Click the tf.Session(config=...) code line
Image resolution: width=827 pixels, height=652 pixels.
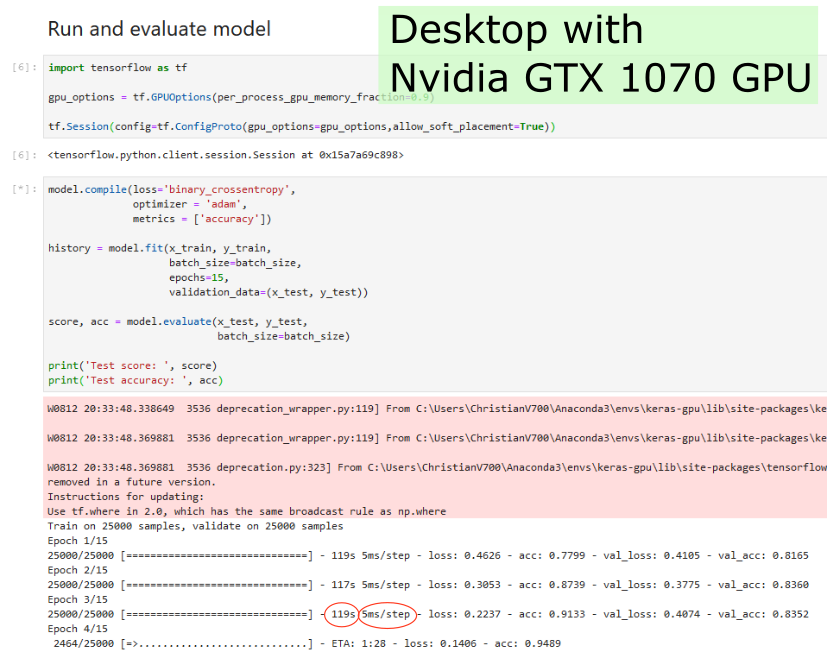[302, 127]
